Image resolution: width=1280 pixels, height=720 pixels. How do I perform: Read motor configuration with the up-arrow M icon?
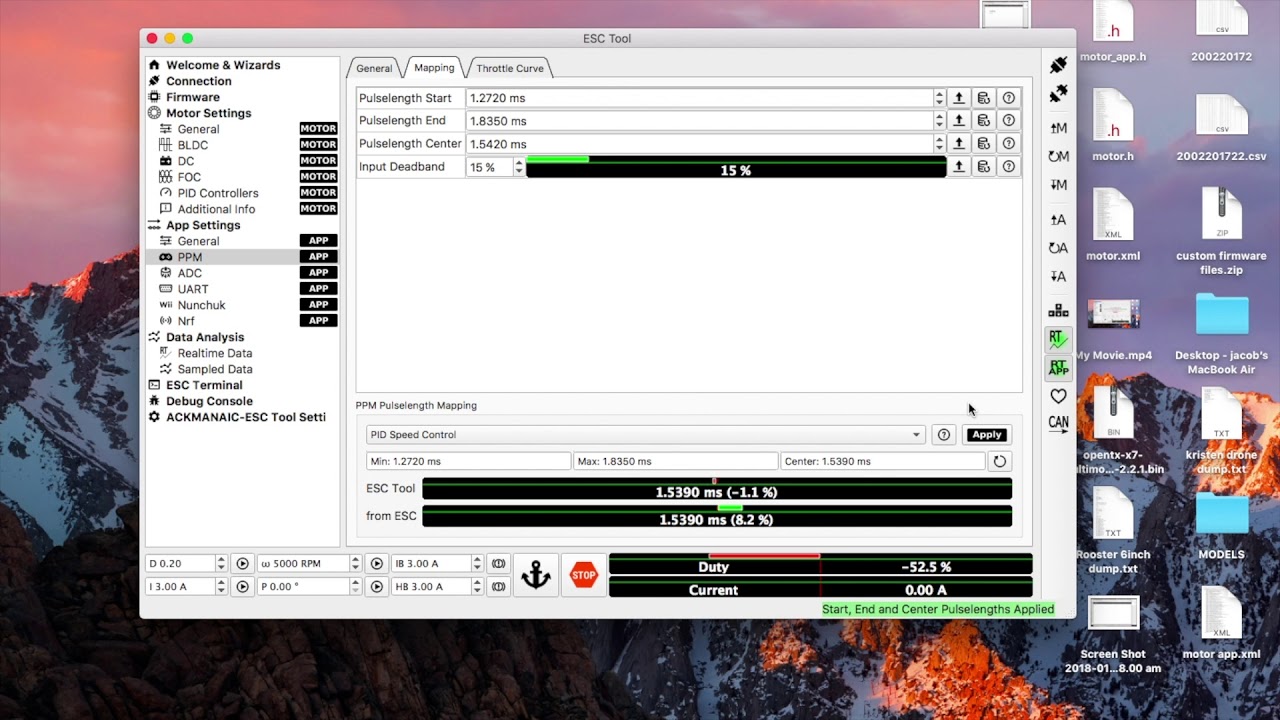tap(1058, 128)
